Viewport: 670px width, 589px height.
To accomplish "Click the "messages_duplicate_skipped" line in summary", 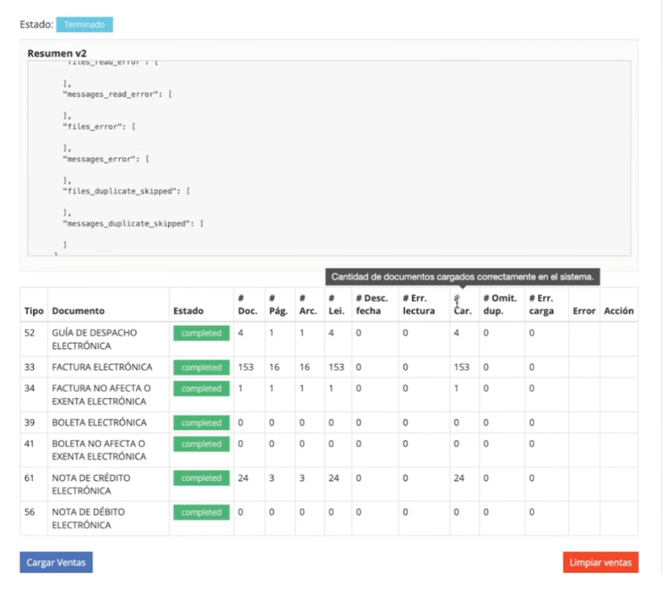I will click(133, 224).
